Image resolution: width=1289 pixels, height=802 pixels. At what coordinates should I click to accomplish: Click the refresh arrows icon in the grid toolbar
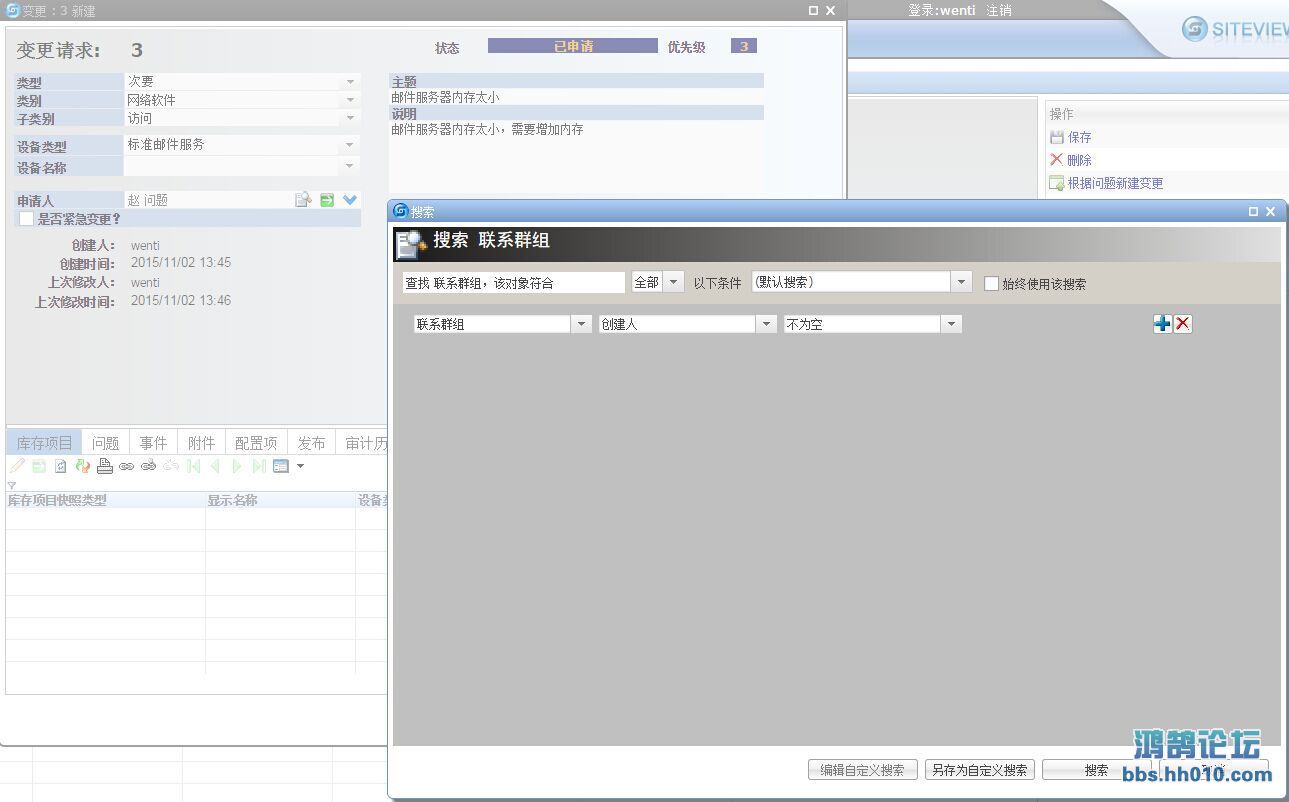pos(83,466)
